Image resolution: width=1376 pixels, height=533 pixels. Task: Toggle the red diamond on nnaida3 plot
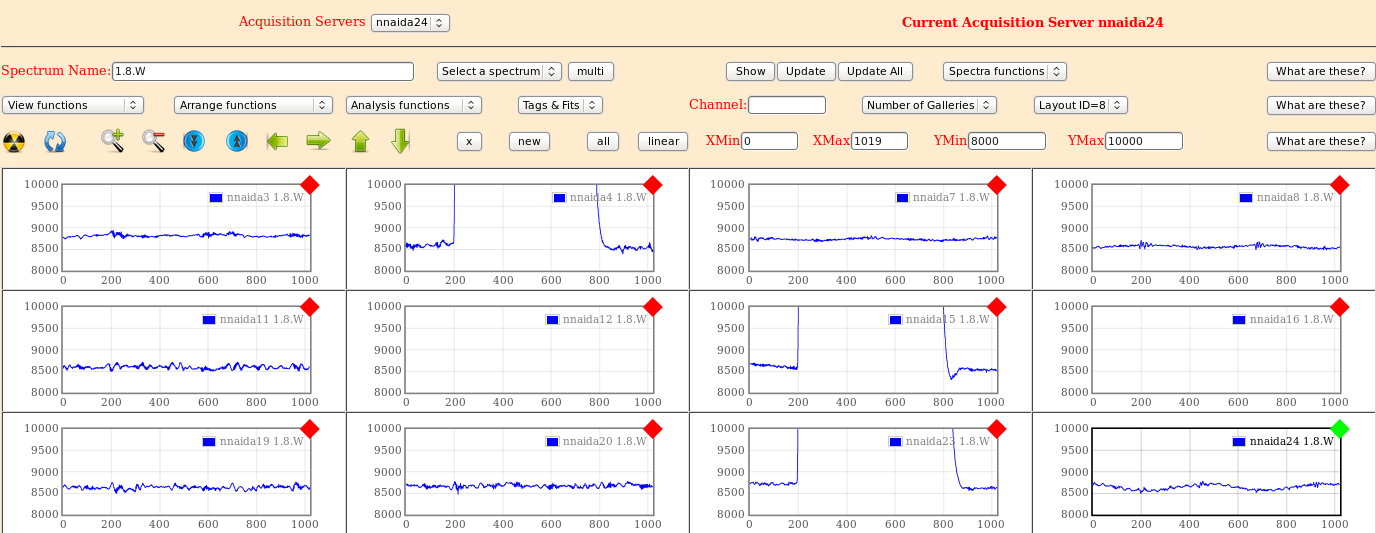tap(310, 185)
